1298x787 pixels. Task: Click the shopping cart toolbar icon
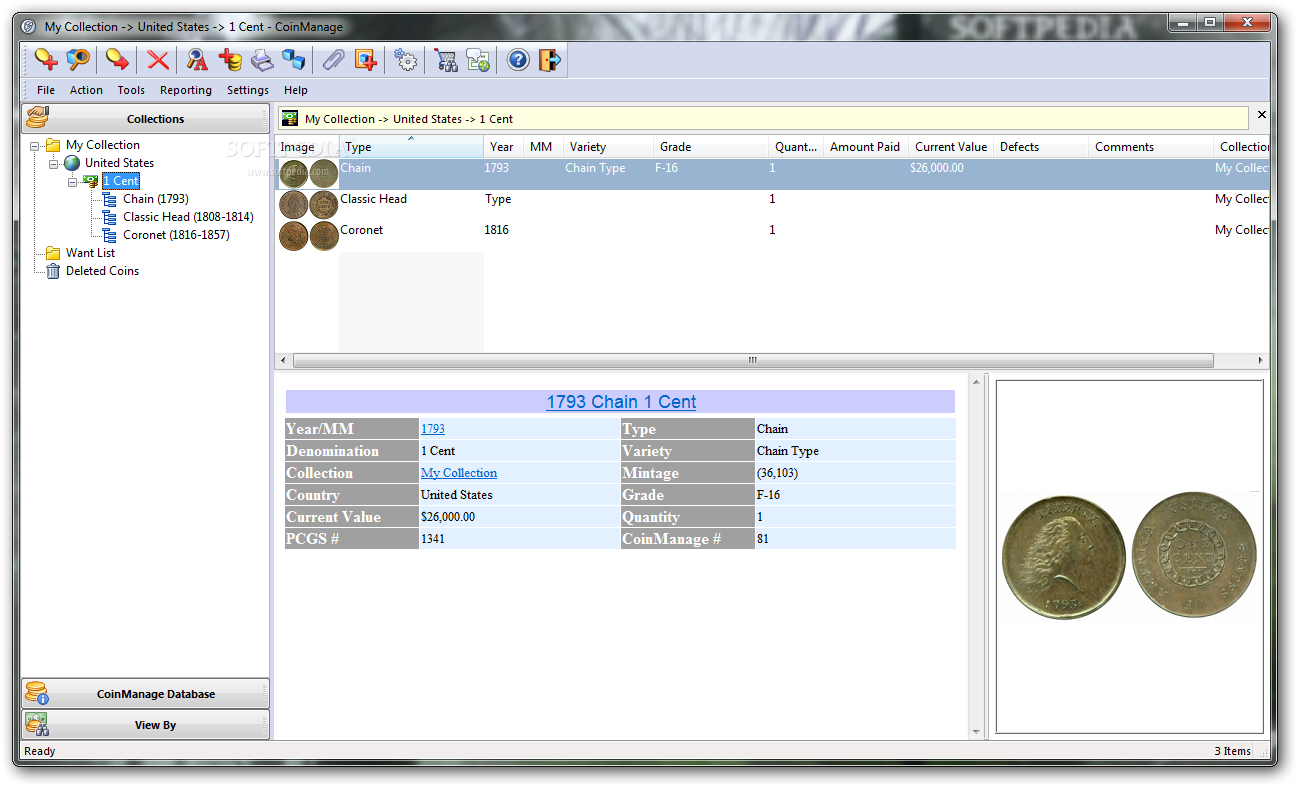(446, 60)
